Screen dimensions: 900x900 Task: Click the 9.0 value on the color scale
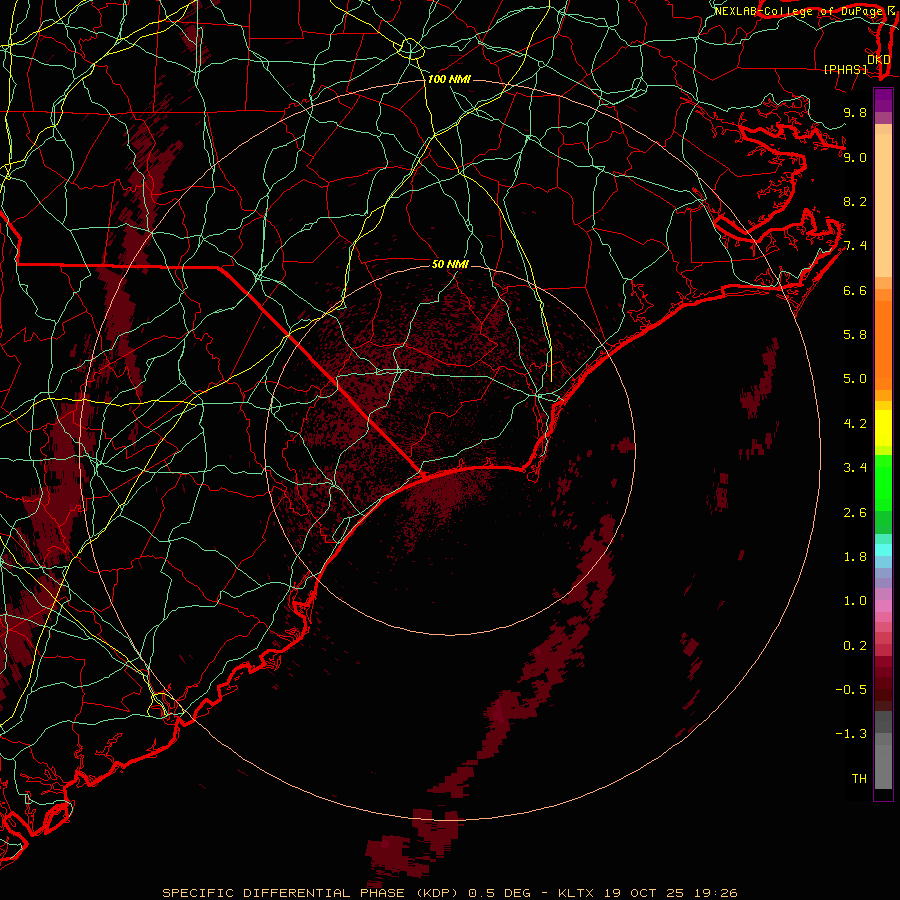click(x=855, y=157)
